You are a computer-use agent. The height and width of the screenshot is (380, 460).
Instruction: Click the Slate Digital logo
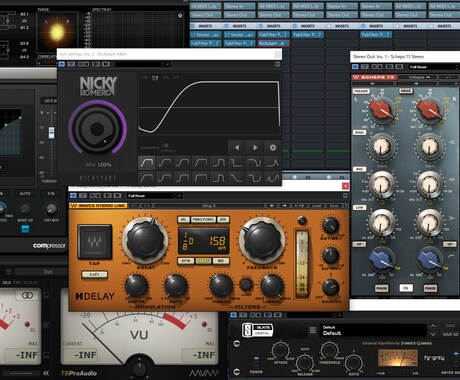click(x=257, y=330)
